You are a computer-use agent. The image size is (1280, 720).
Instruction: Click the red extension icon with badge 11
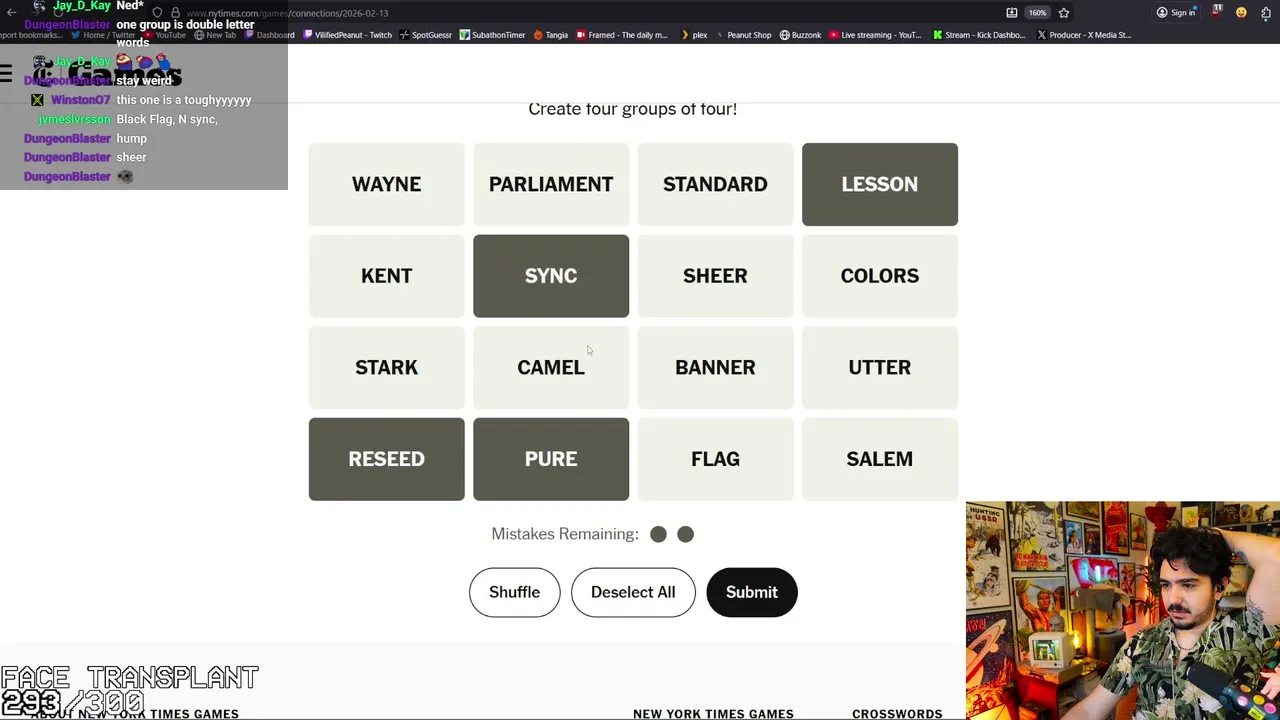click(x=1217, y=12)
